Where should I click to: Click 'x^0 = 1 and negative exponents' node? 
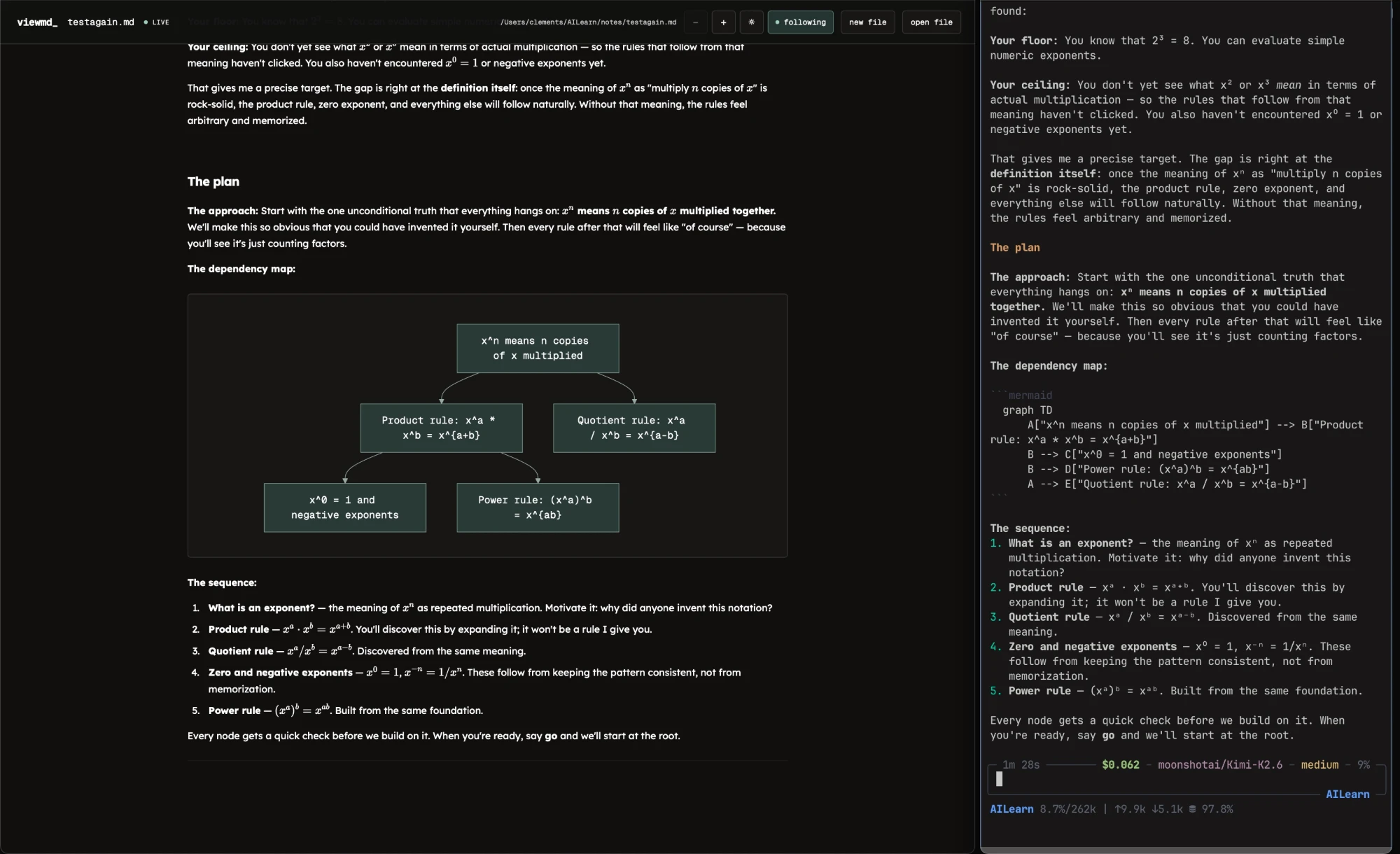344,507
